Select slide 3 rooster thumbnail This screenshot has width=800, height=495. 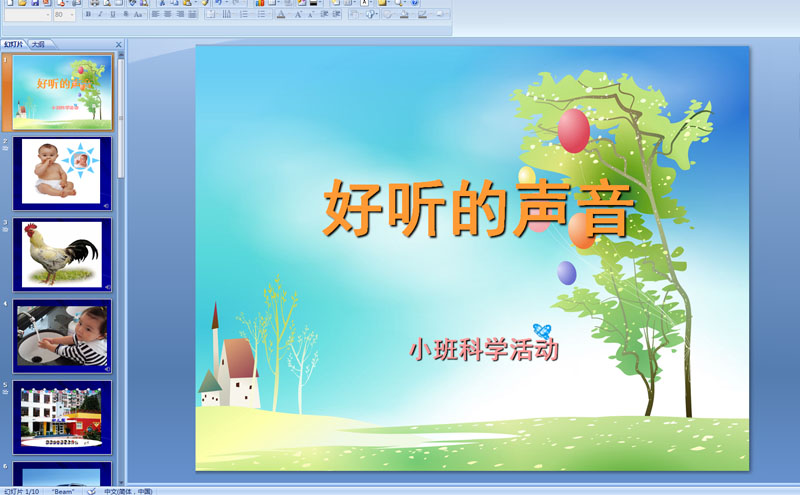62,255
